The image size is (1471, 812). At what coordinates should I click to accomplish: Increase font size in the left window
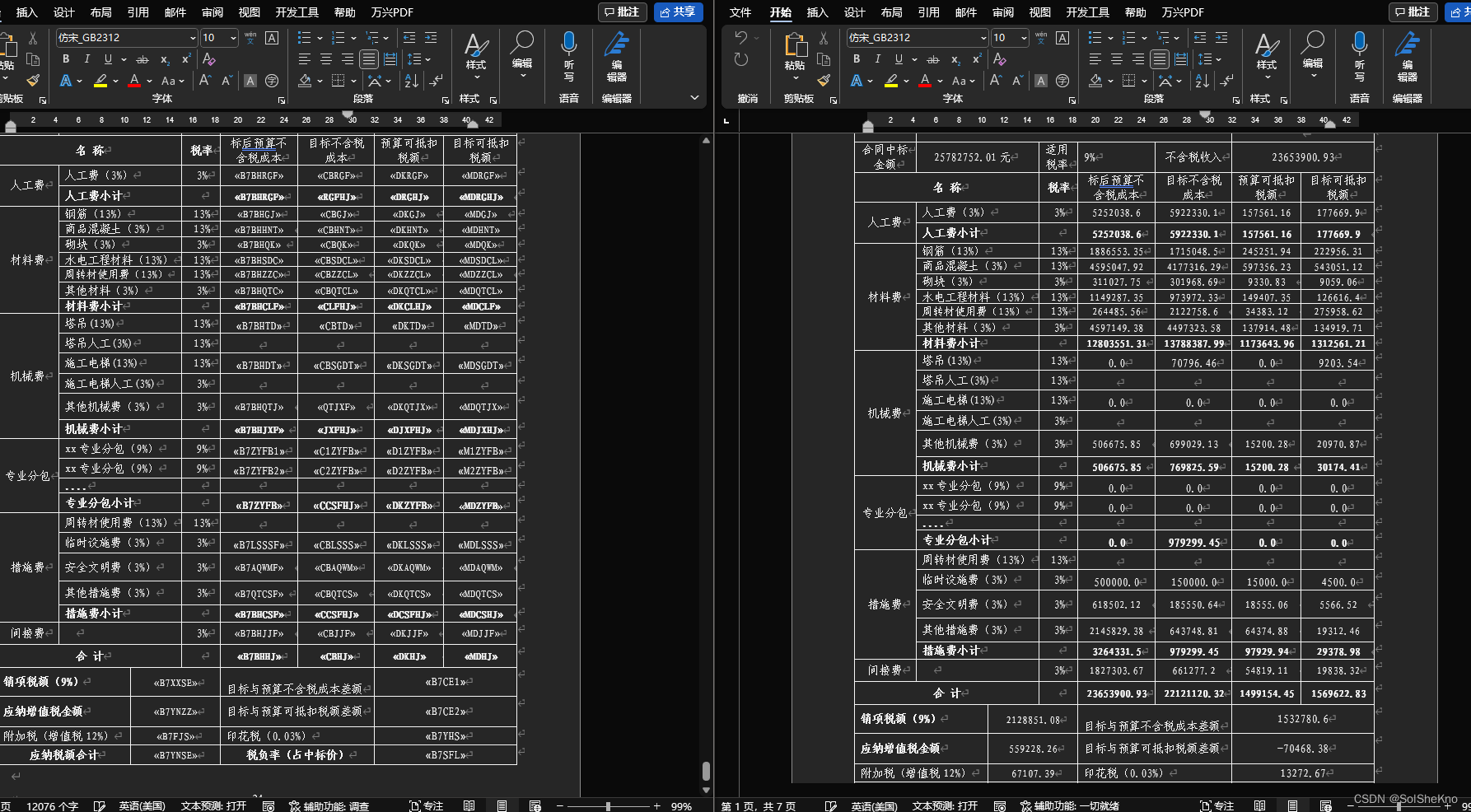[x=205, y=81]
